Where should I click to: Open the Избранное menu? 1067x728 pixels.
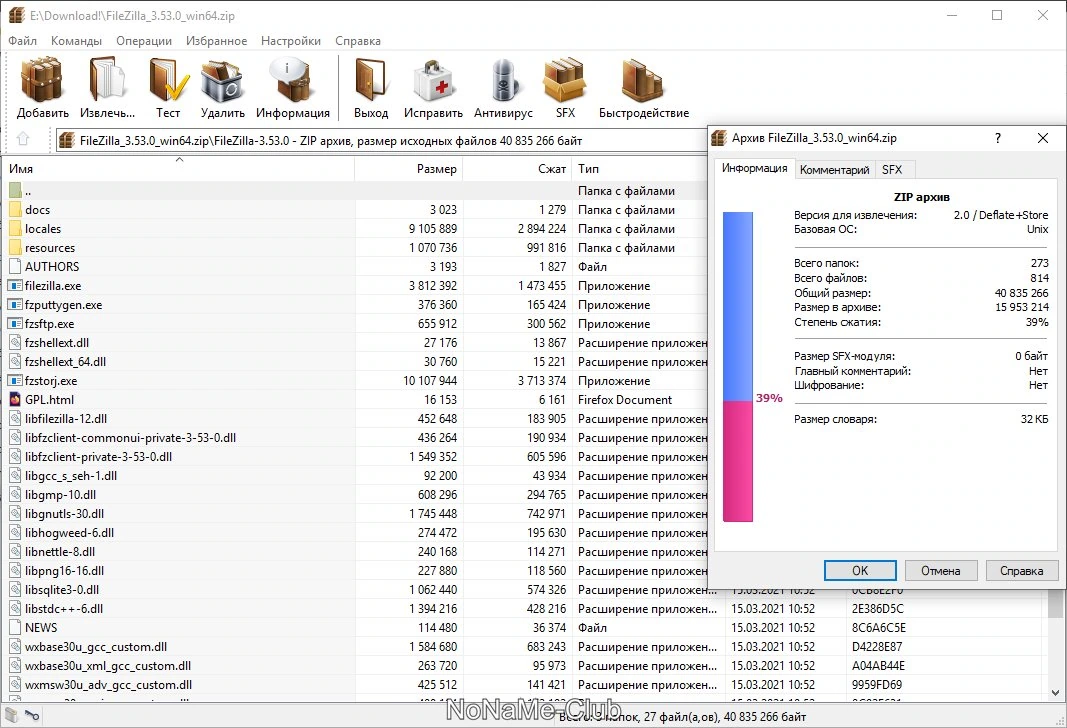[x=216, y=41]
